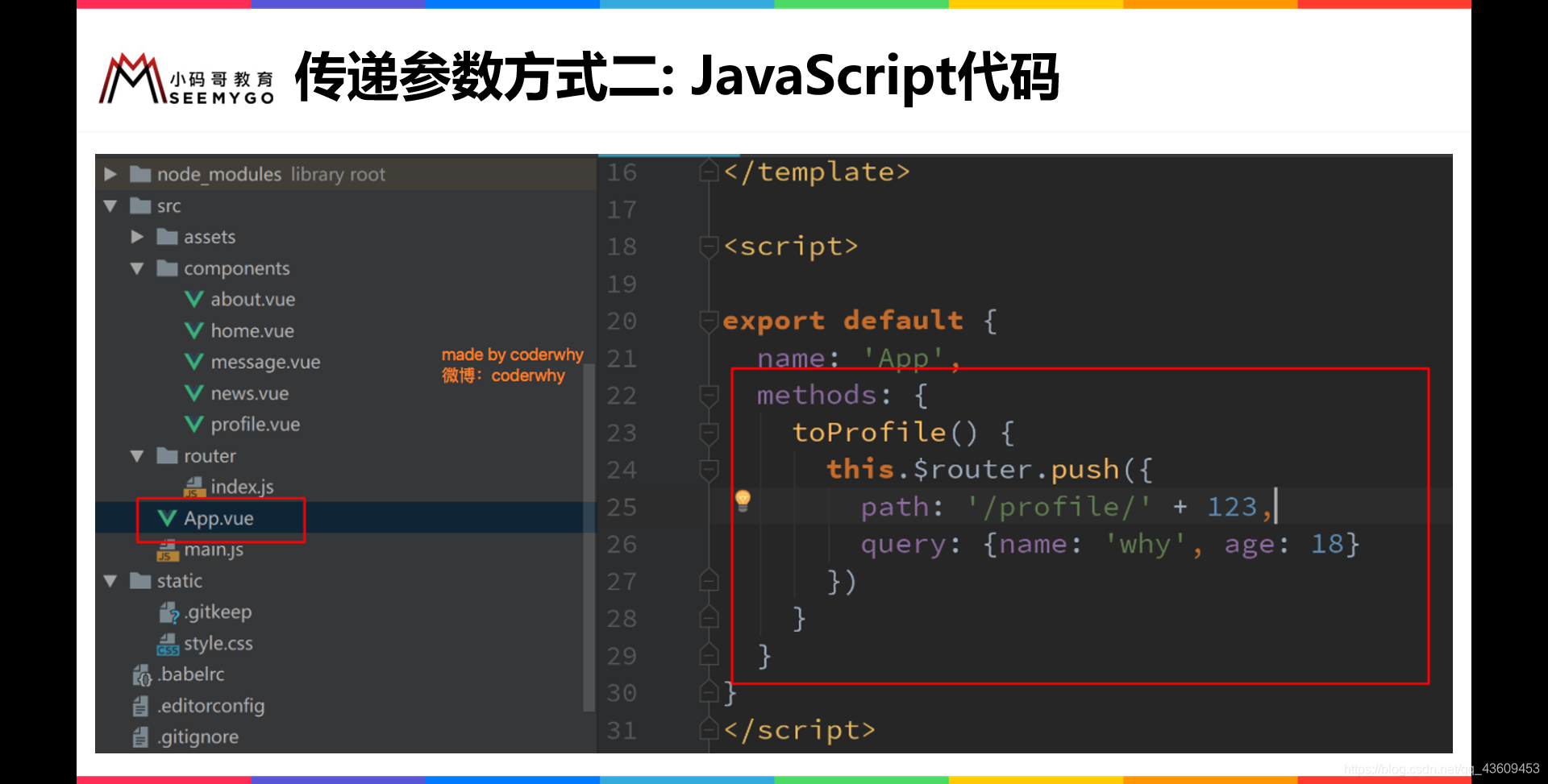This screenshot has height=784, width=1548.
Task: Open message.vue in the project tree
Action: point(265,363)
